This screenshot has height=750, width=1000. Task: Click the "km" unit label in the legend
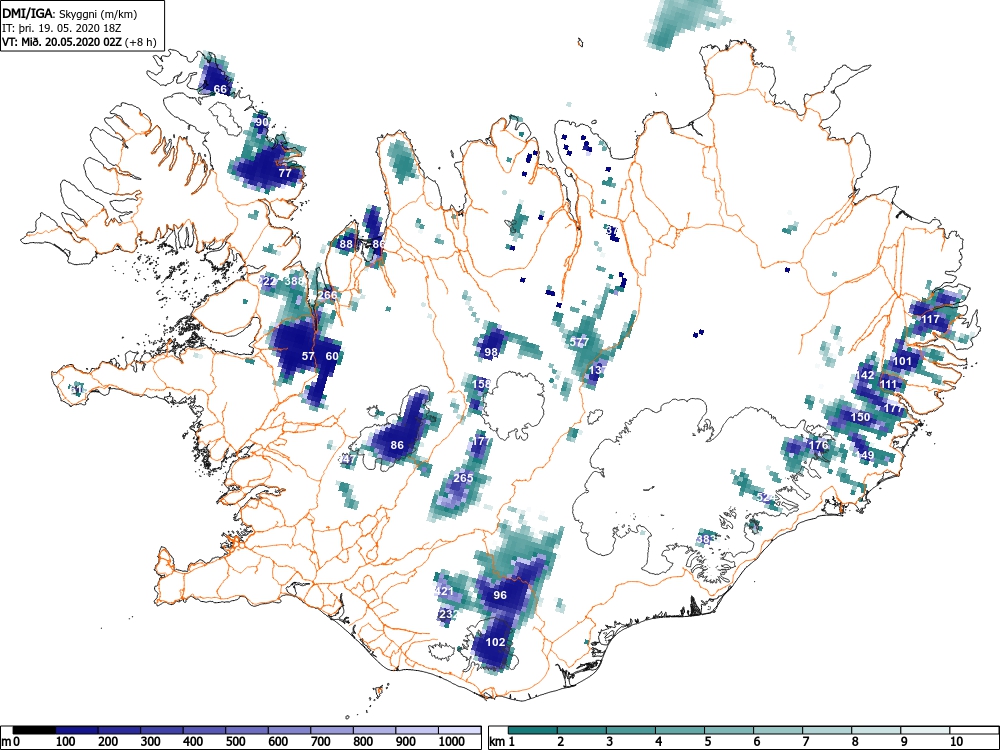(497, 742)
